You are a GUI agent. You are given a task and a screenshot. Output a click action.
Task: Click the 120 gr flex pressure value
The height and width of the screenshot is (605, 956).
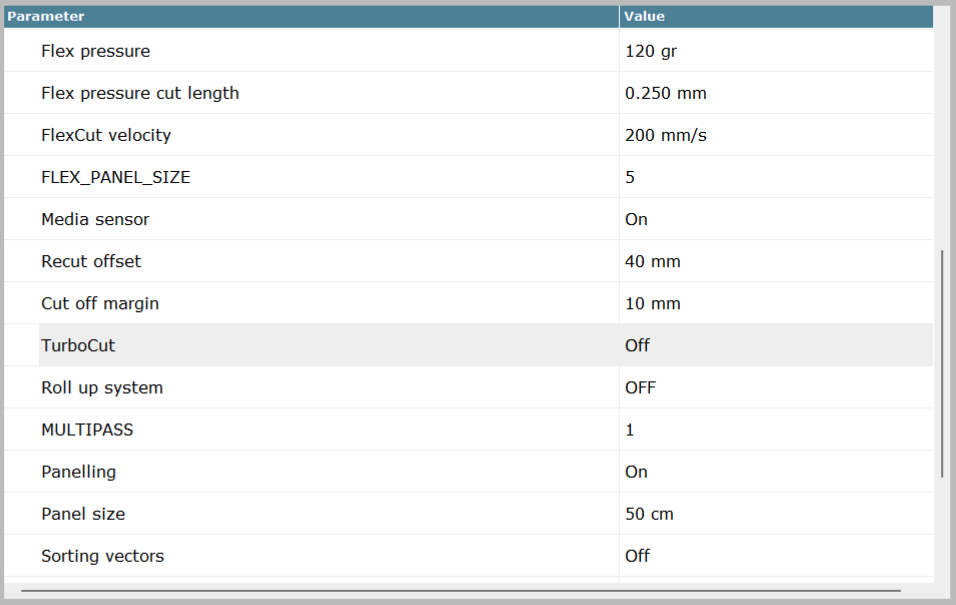(651, 51)
